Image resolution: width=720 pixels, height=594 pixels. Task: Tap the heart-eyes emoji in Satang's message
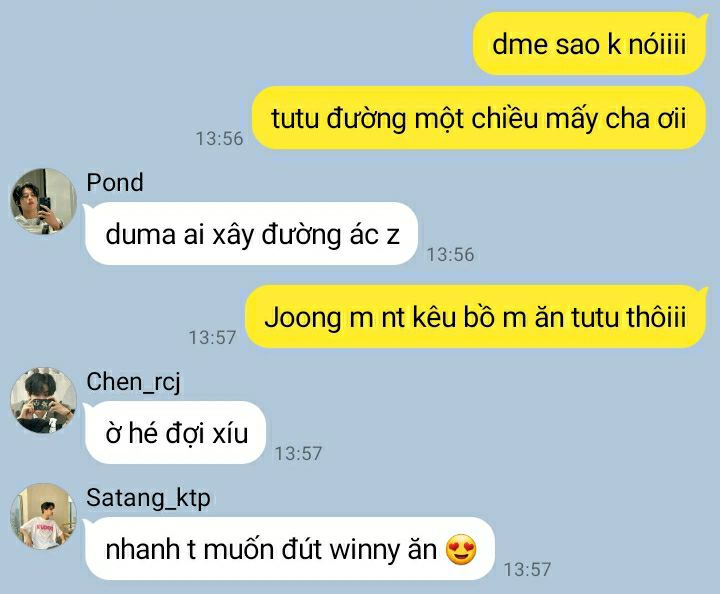tap(461, 549)
